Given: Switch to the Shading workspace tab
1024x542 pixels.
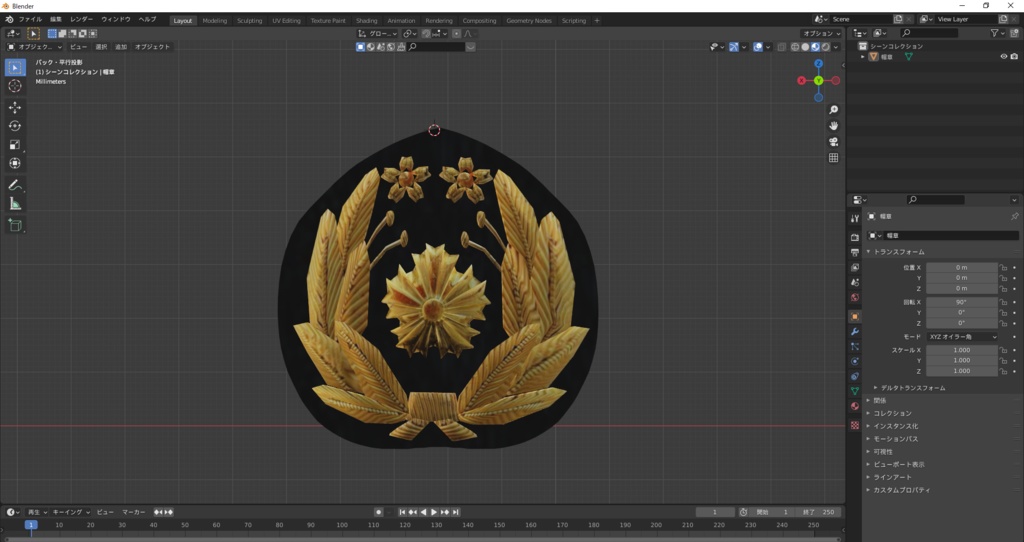Looking at the screenshot, I should [x=366, y=20].
